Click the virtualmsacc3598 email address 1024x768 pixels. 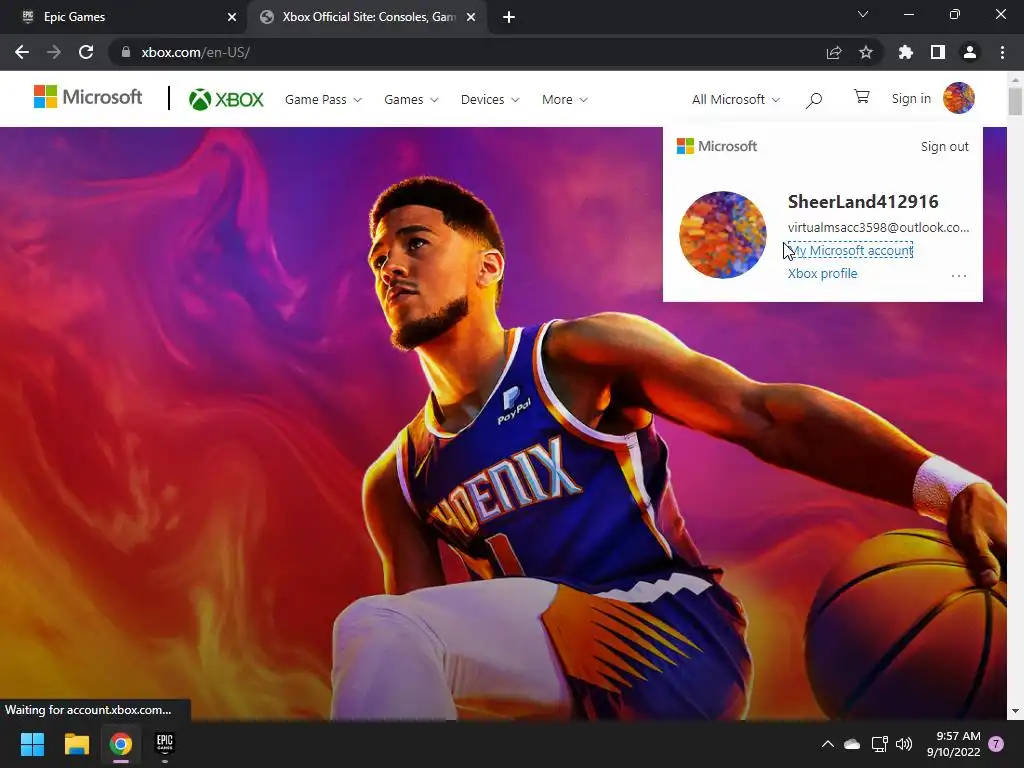coord(878,227)
